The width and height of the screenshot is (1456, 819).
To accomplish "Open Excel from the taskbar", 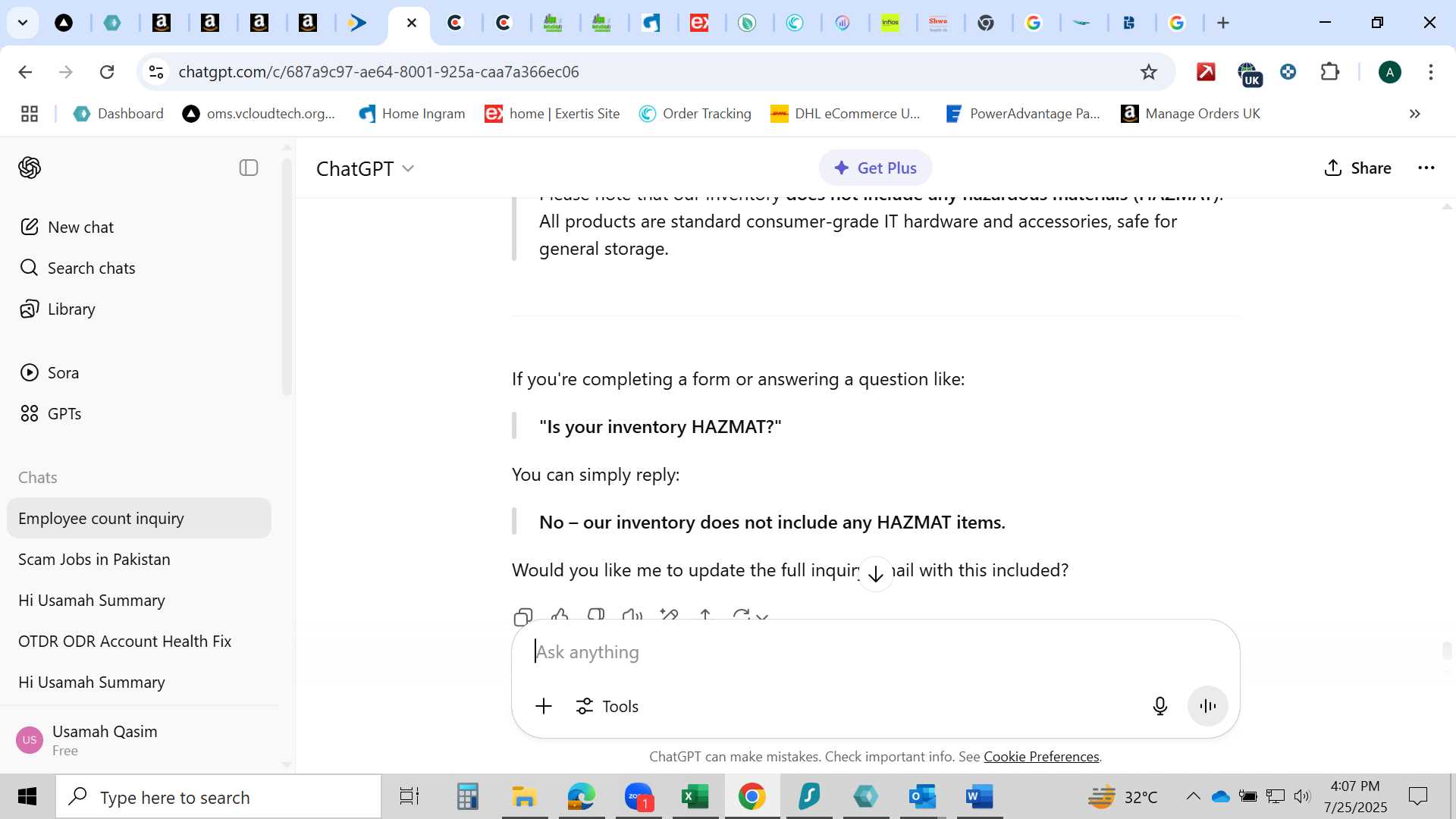I will 695,796.
